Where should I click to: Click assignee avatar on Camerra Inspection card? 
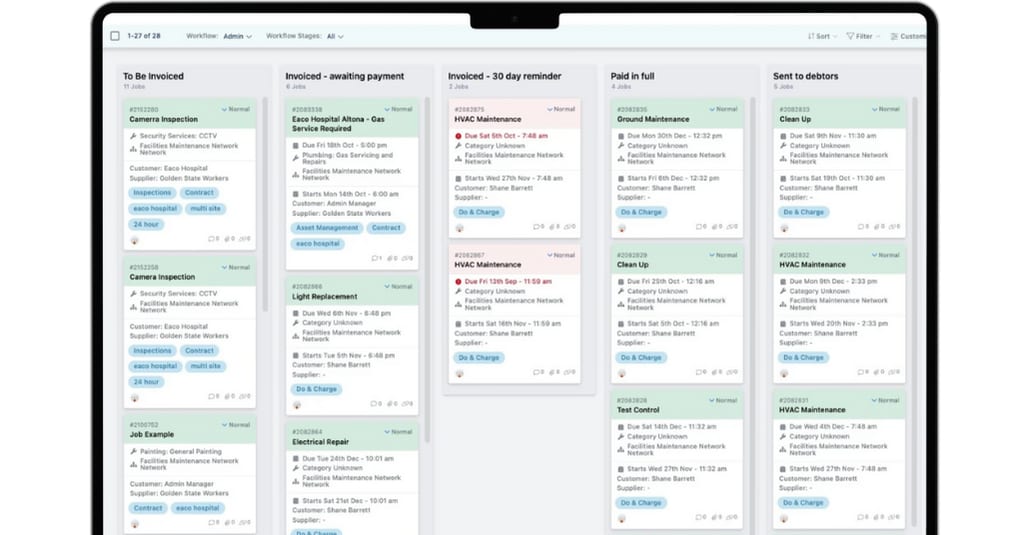(134, 241)
